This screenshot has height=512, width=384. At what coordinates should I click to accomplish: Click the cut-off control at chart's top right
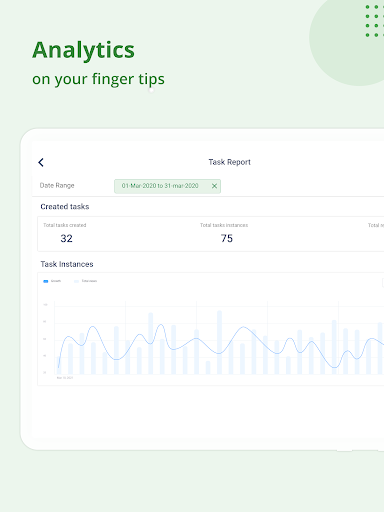click(x=383, y=283)
